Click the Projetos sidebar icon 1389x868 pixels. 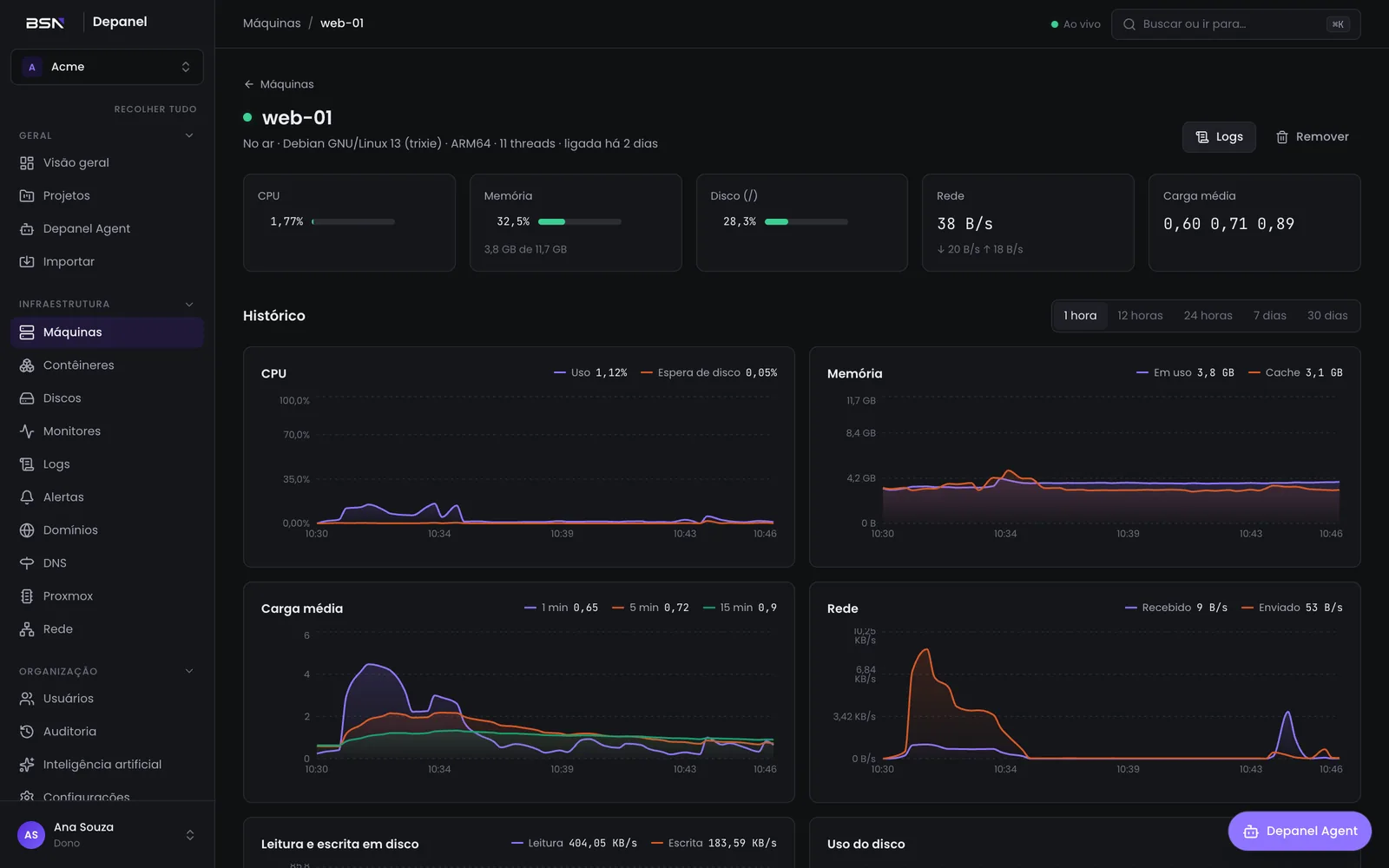click(x=27, y=196)
